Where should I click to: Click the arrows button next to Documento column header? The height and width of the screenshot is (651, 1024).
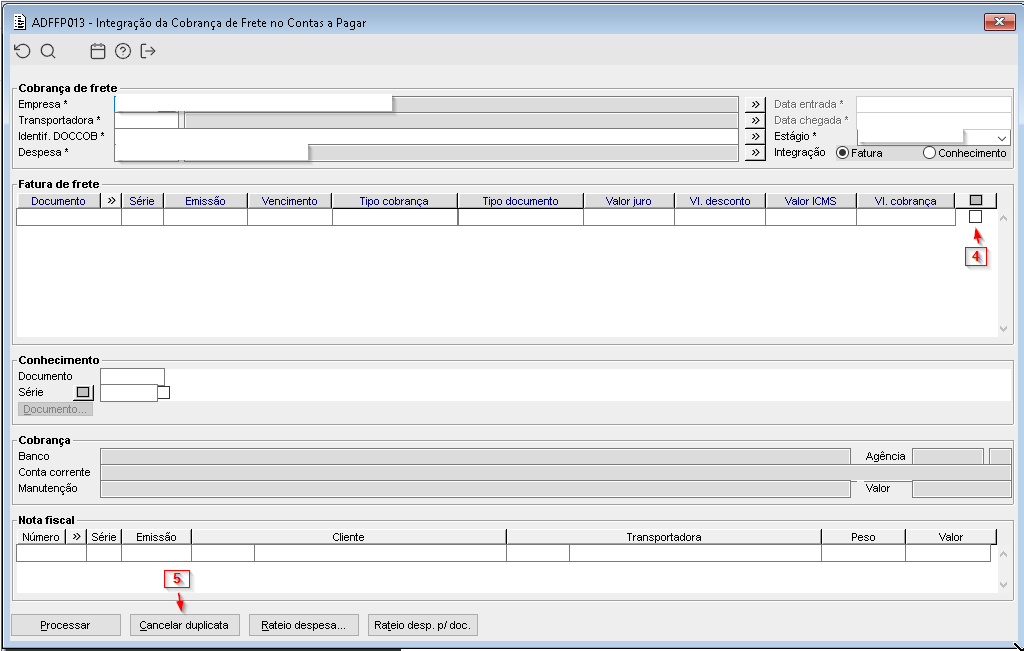(x=111, y=200)
